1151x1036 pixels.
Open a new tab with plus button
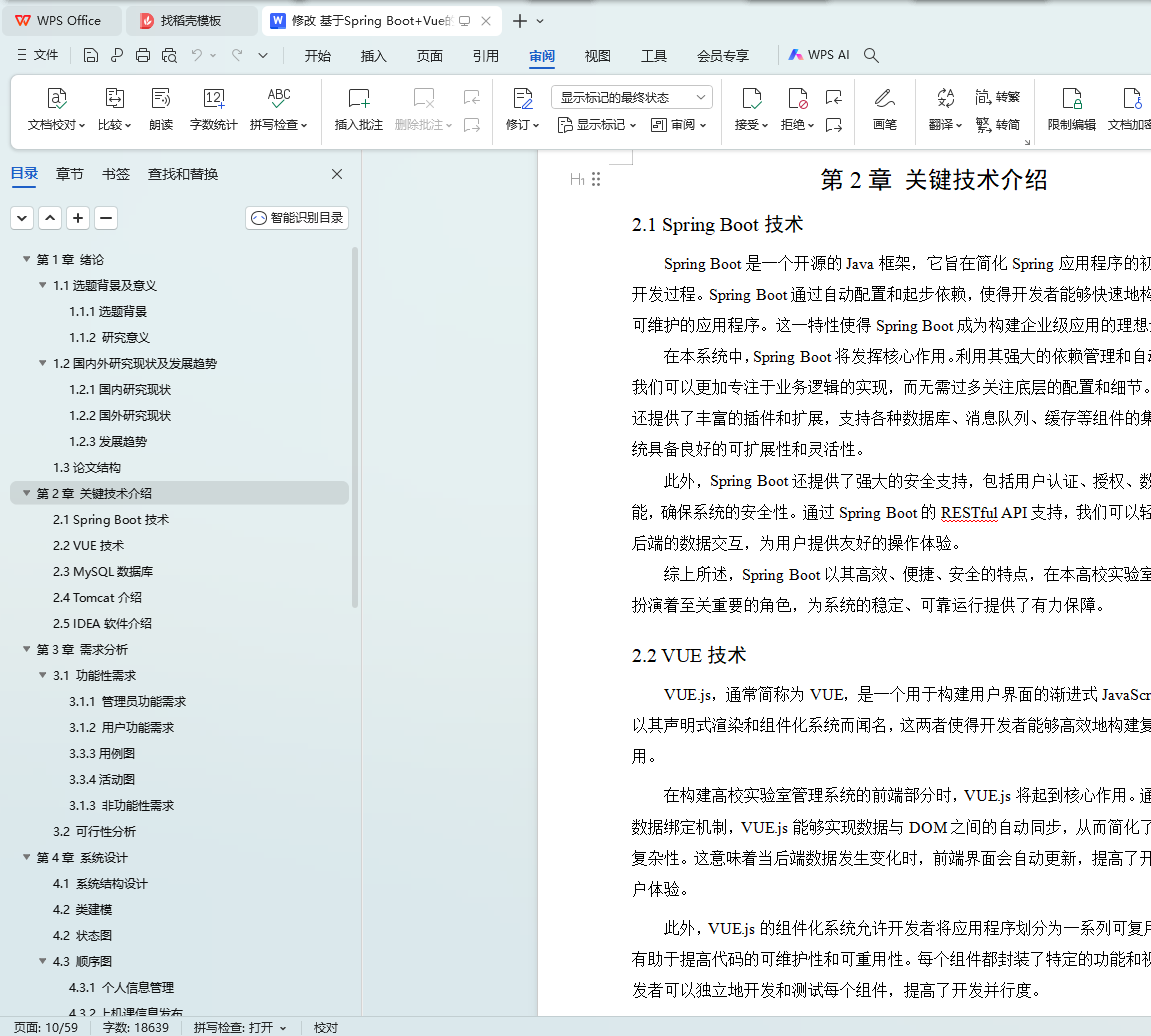tap(520, 21)
